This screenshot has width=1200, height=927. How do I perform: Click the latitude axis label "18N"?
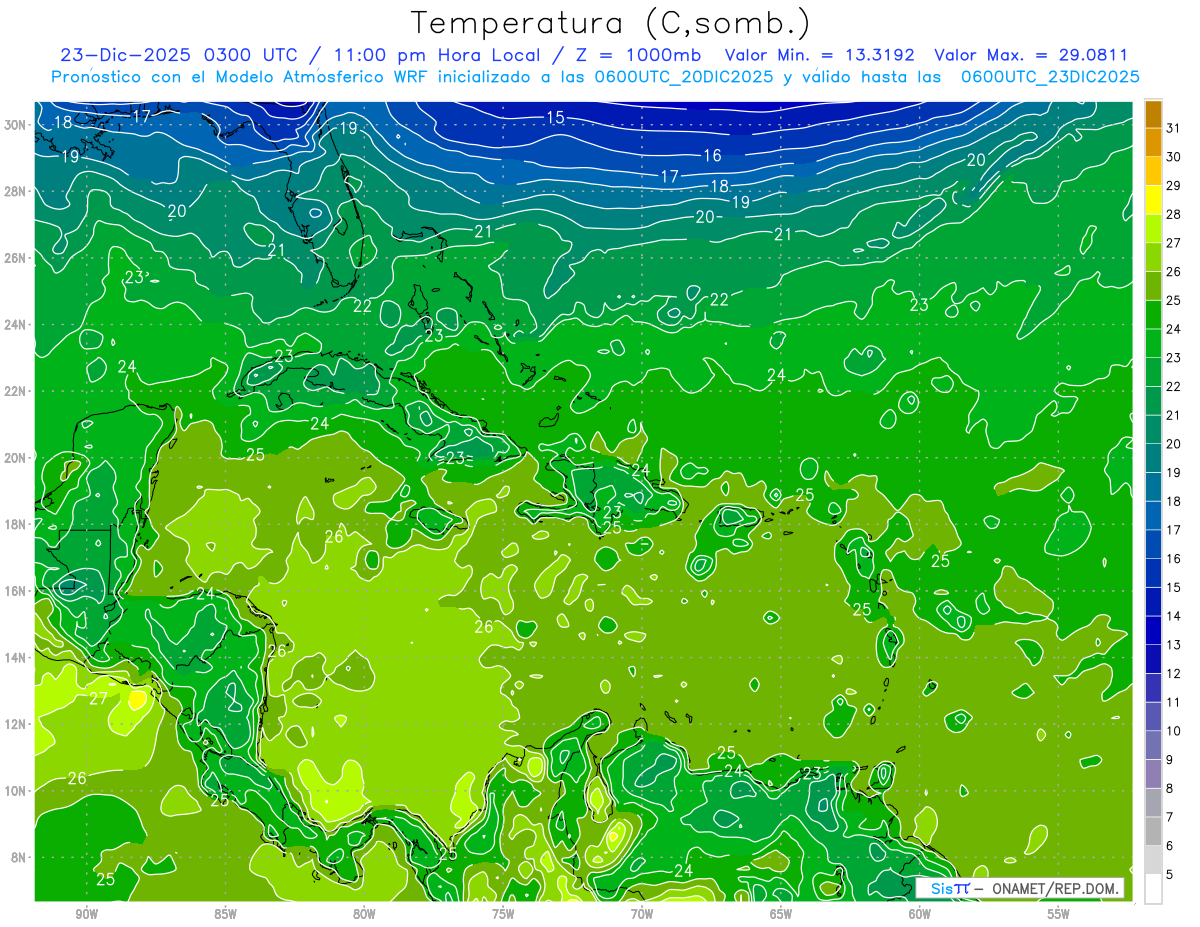click(x=15, y=524)
